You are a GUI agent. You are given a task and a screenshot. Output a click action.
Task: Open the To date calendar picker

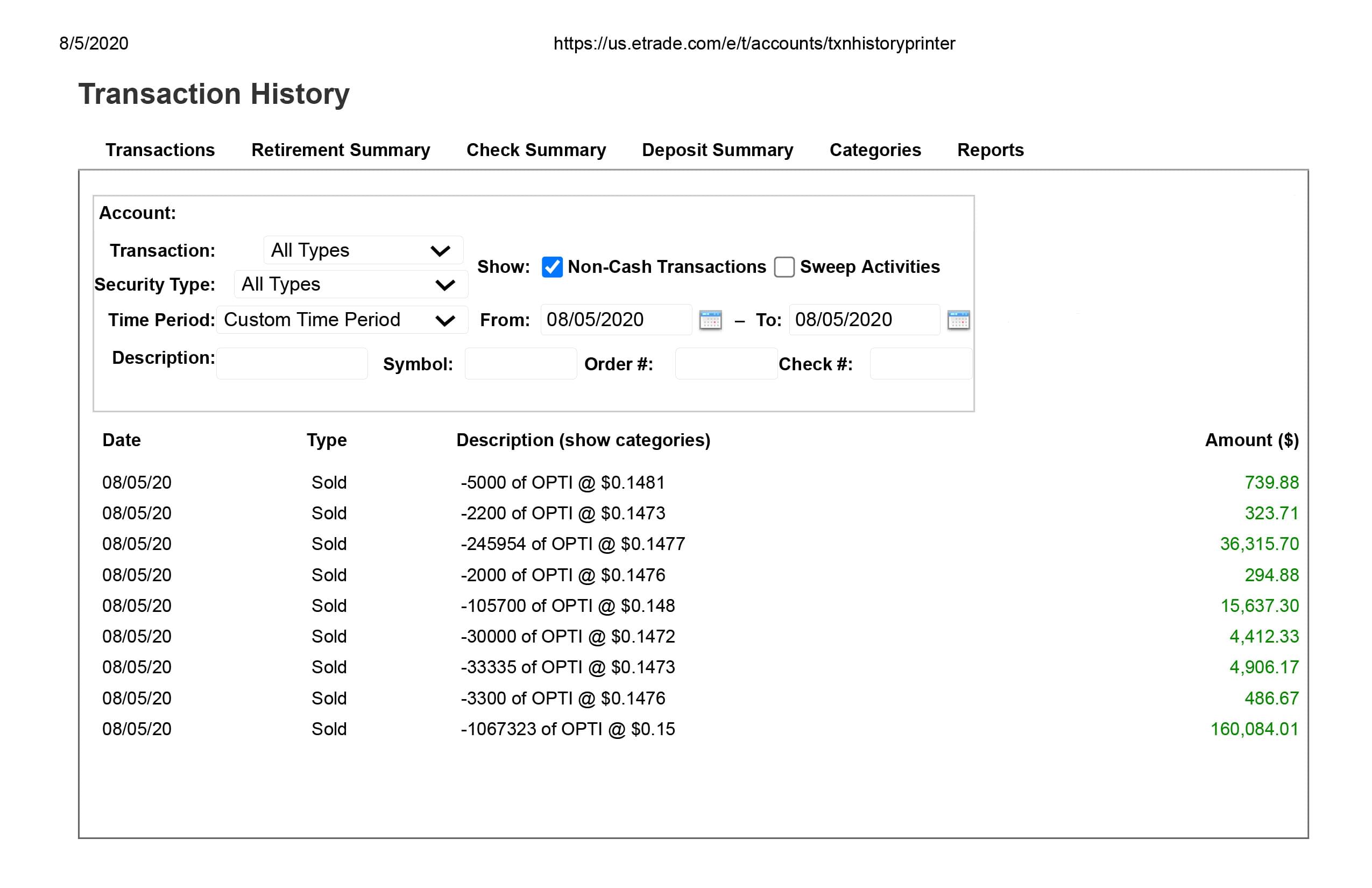tap(958, 320)
